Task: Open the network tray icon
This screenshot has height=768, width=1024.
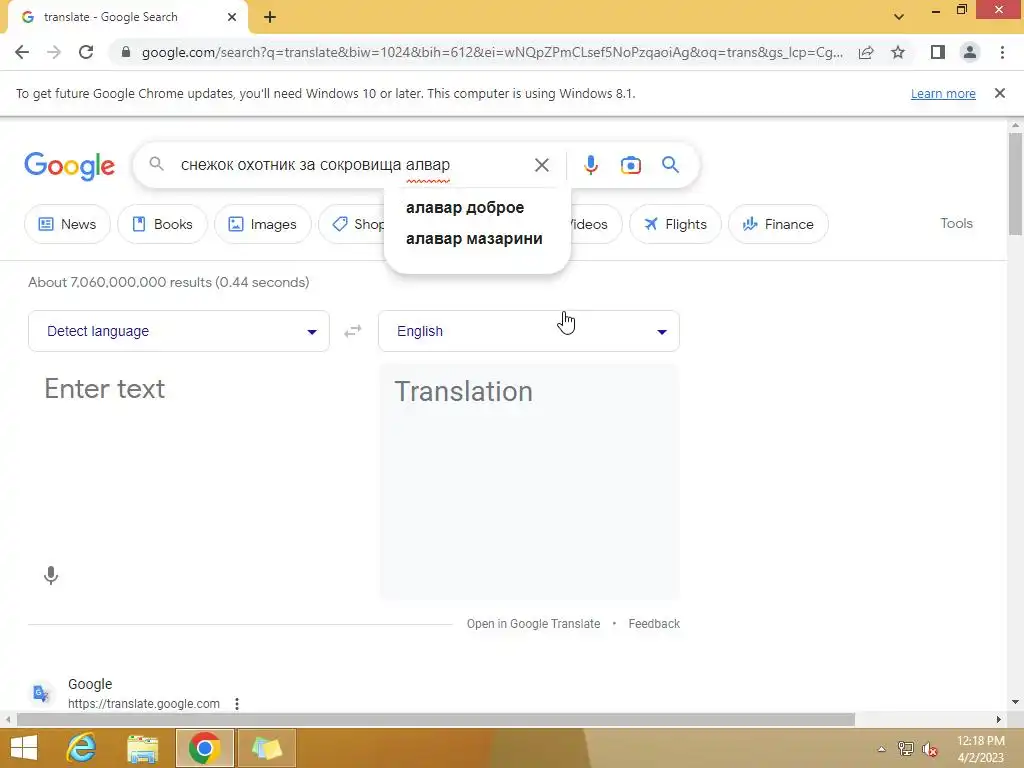Action: tap(906, 749)
